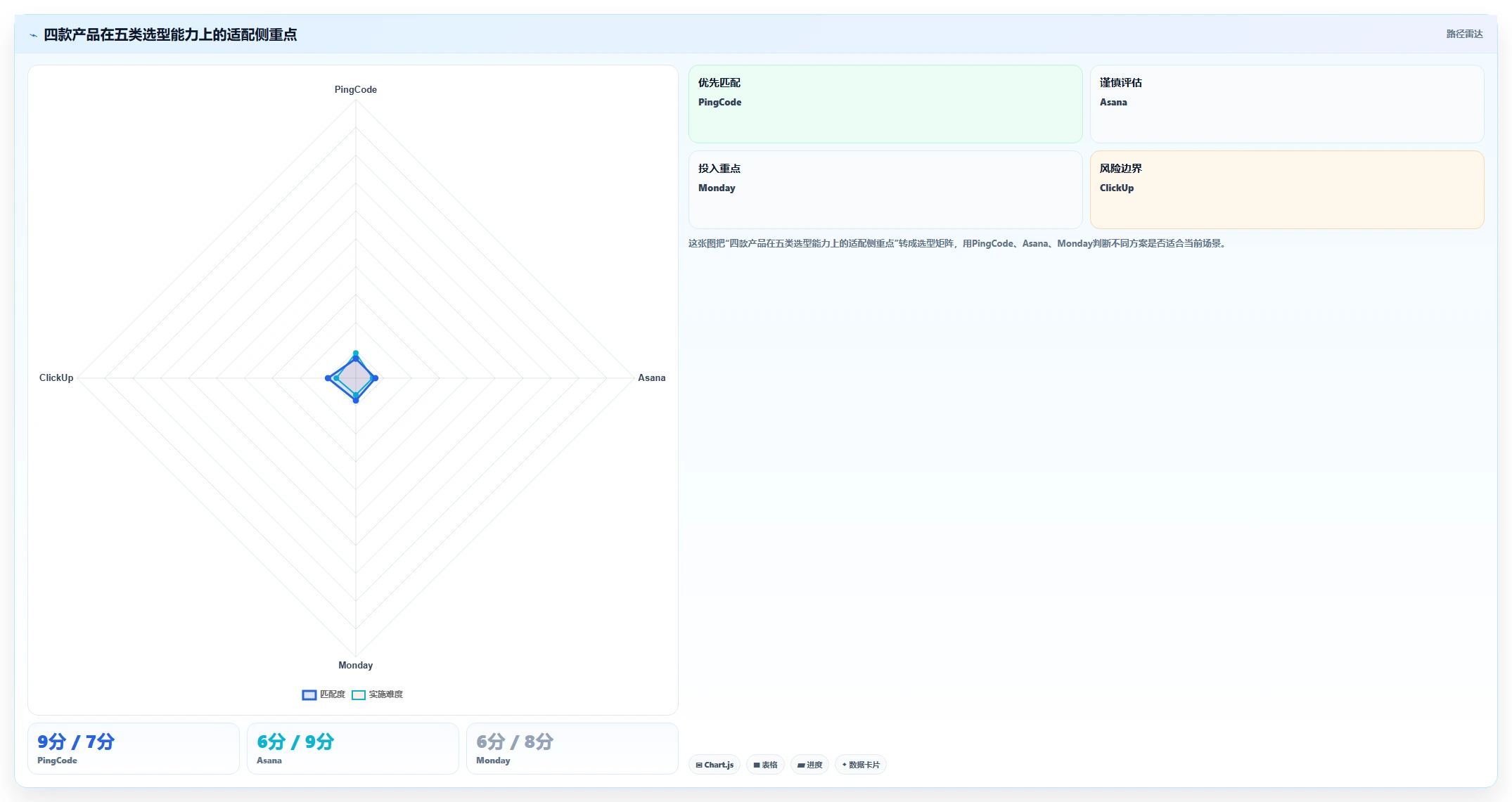Click the 路径雷达 label in the header
Image resolution: width=1512 pixels, height=802 pixels.
click(x=1464, y=34)
